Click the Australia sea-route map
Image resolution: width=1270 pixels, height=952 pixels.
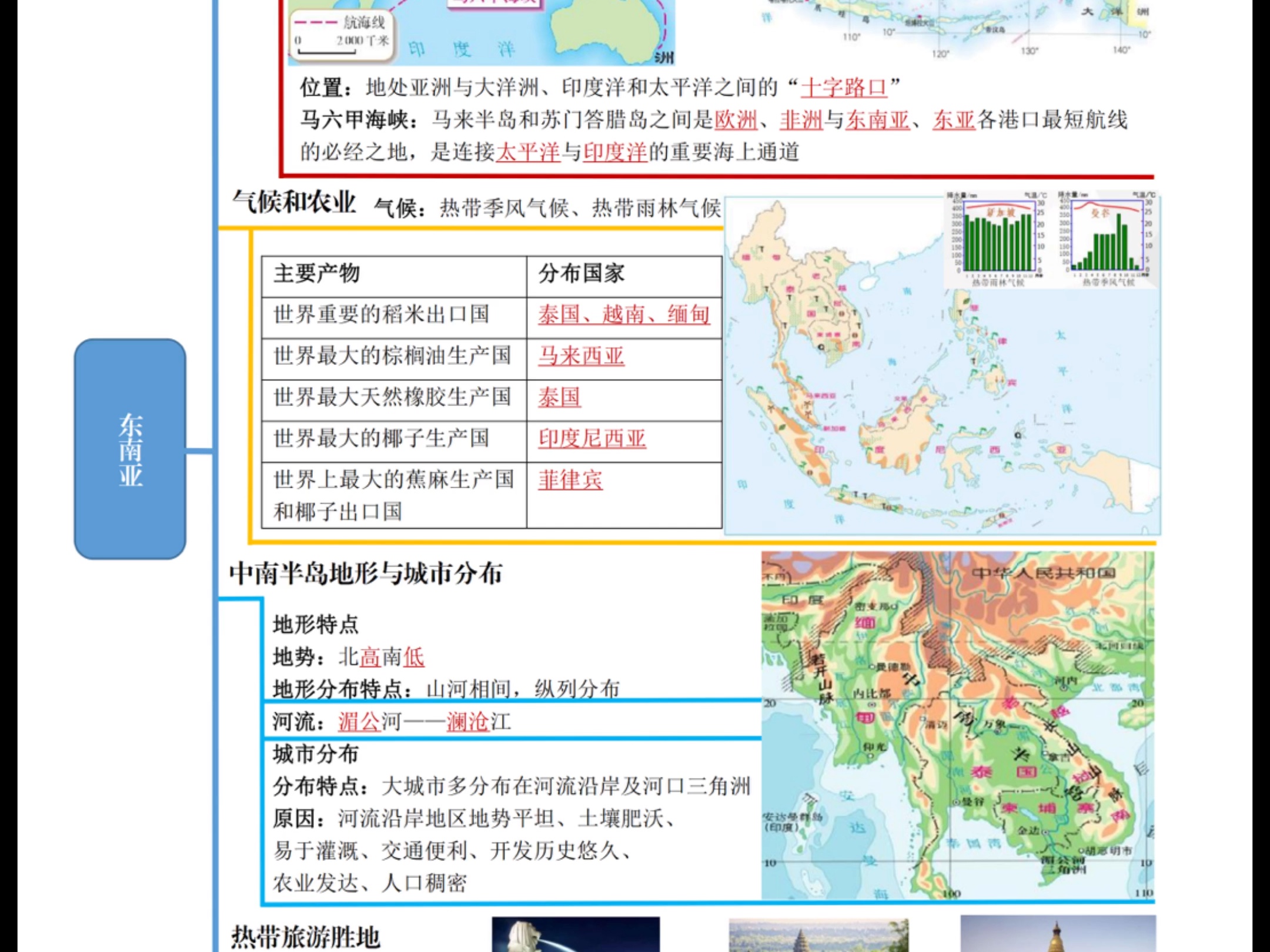click(x=482, y=32)
